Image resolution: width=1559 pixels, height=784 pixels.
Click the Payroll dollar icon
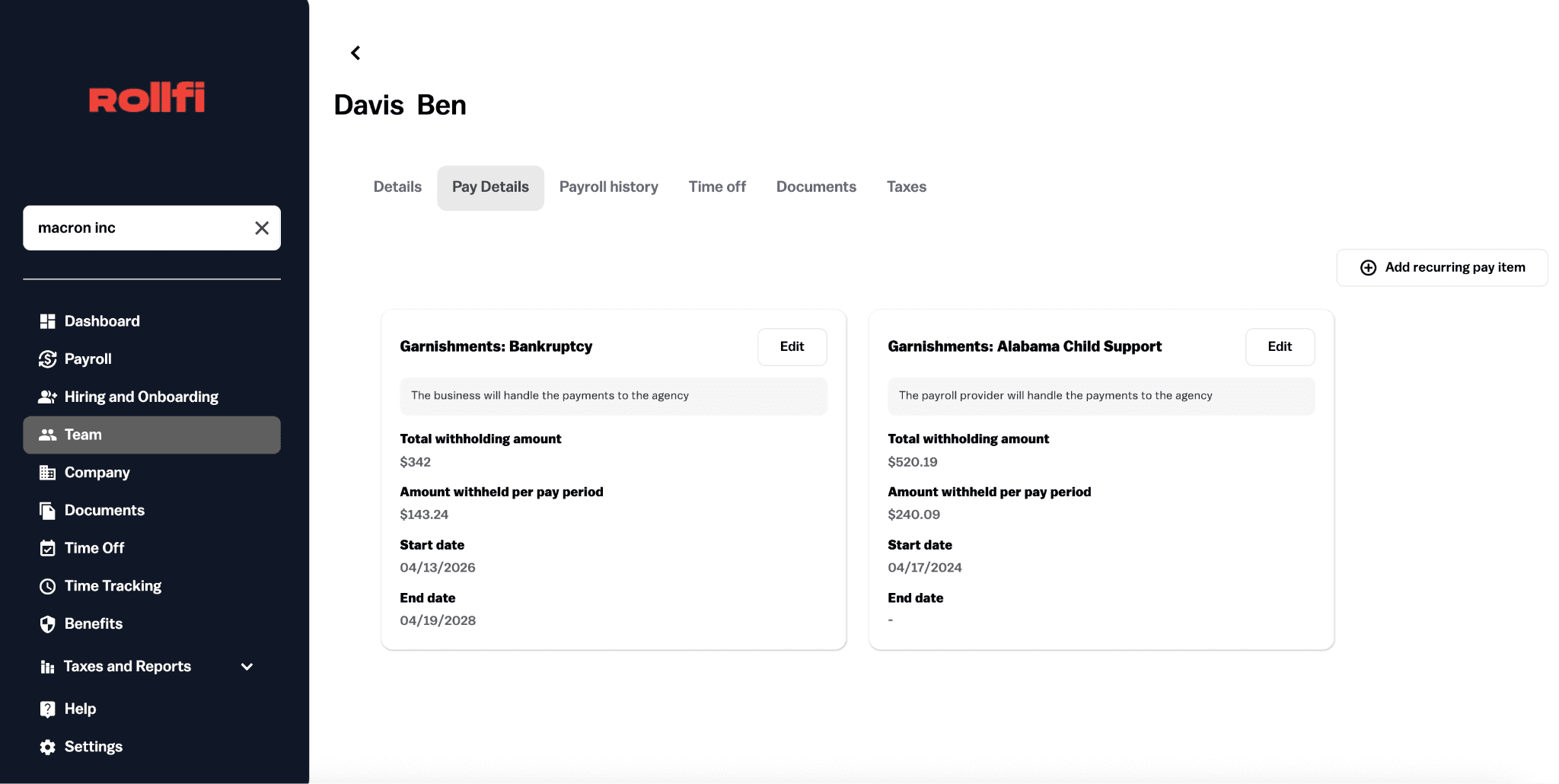click(x=47, y=359)
